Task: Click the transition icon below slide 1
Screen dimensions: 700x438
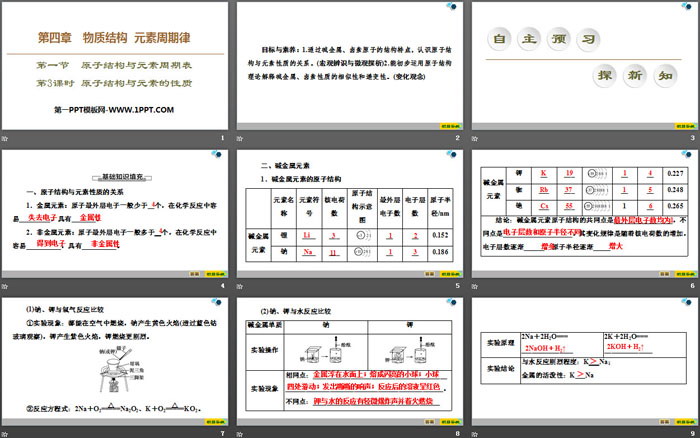Action: [x=5, y=137]
